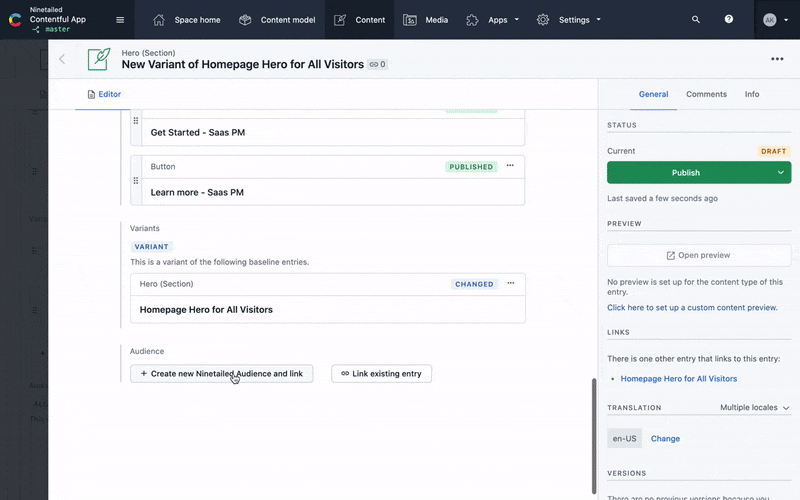Click the VARIANT tag label
The image size is (800, 500).
pos(152,246)
